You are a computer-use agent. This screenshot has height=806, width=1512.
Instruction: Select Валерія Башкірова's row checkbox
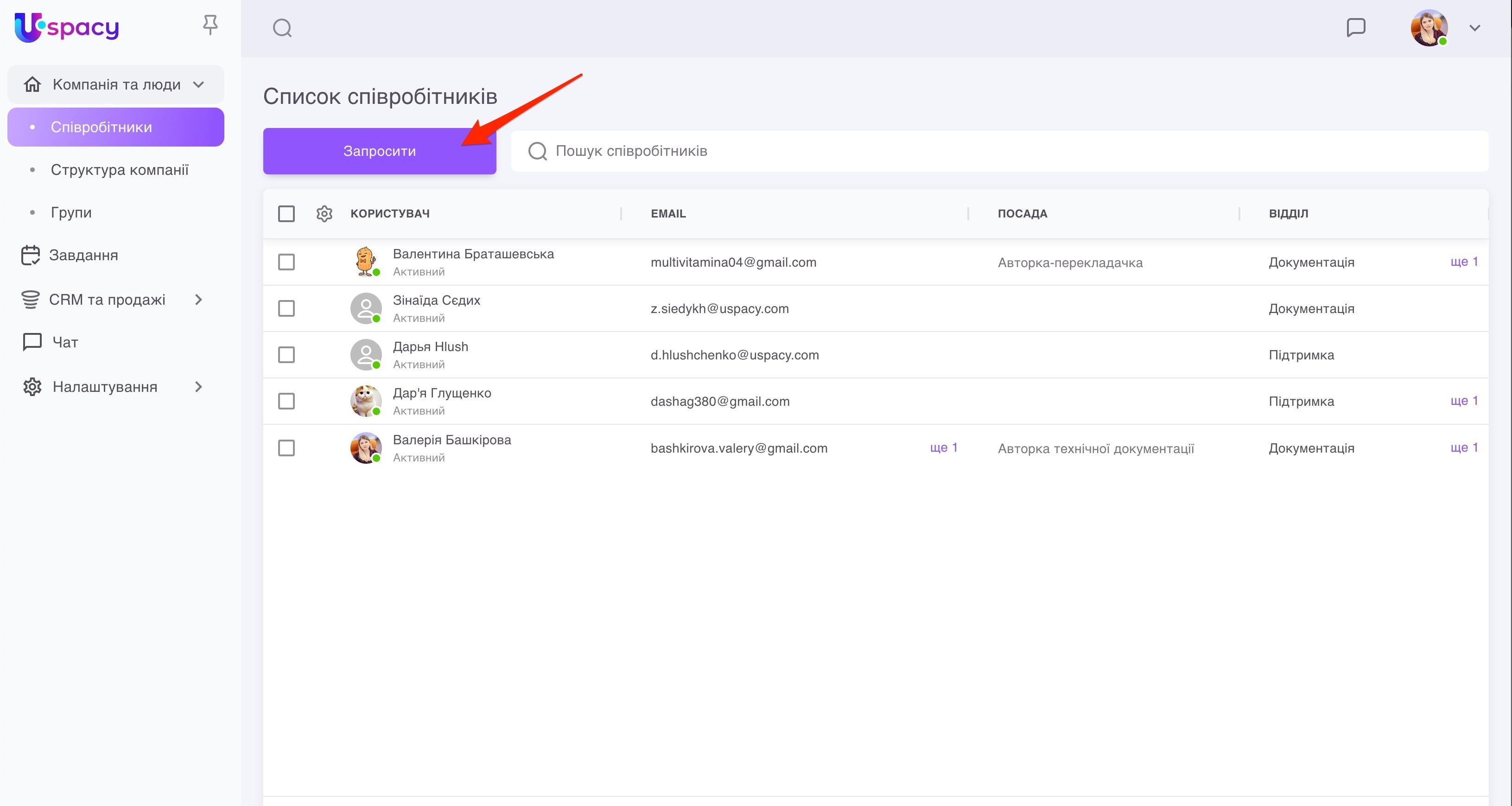click(x=286, y=448)
